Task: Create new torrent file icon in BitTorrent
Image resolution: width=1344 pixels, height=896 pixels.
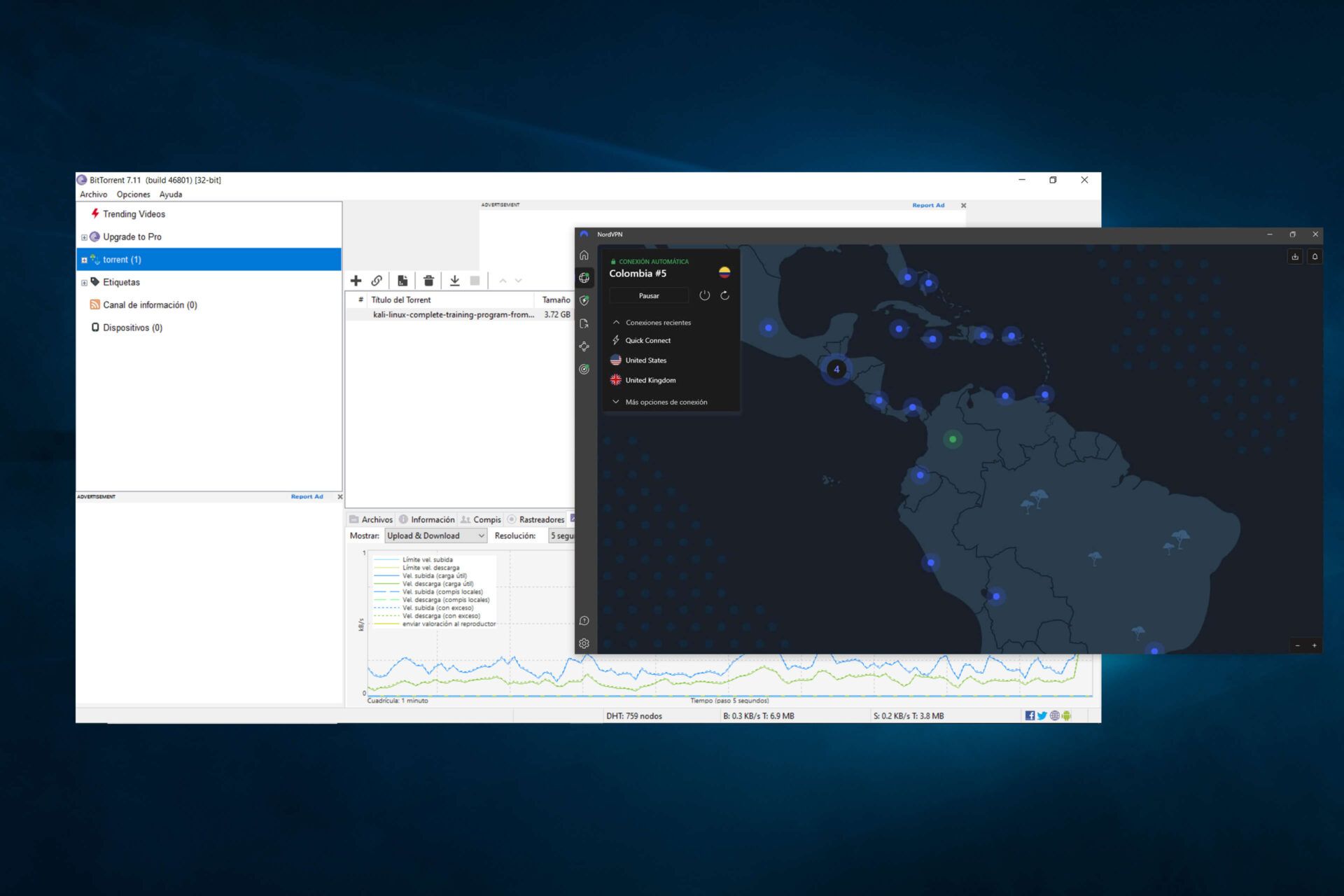Action: click(x=402, y=281)
